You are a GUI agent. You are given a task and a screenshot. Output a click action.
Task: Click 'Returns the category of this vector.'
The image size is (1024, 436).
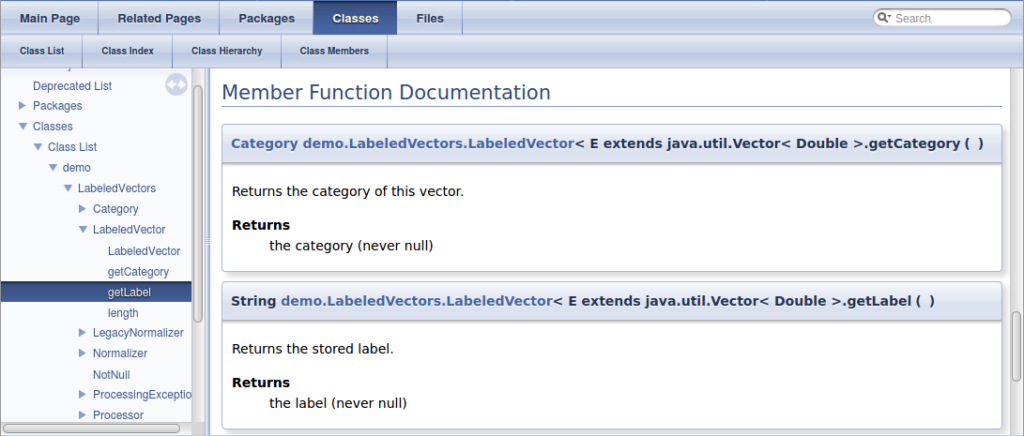[x=347, y=192]
